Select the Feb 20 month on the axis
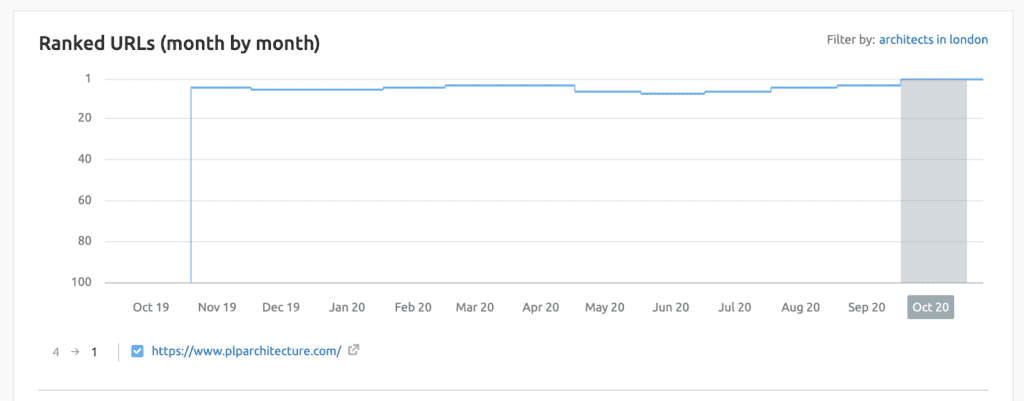Viewport: 1024px width, 401px height. point(413,307)
